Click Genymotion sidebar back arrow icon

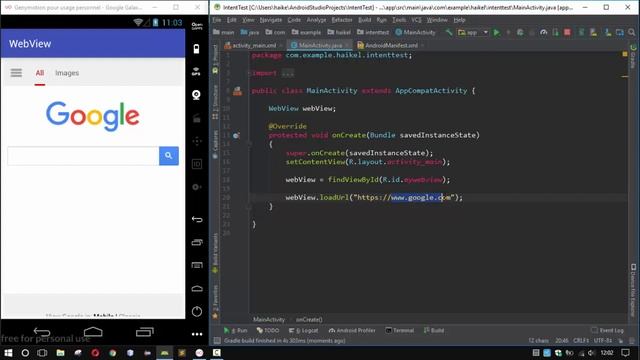tap(197, 219)
